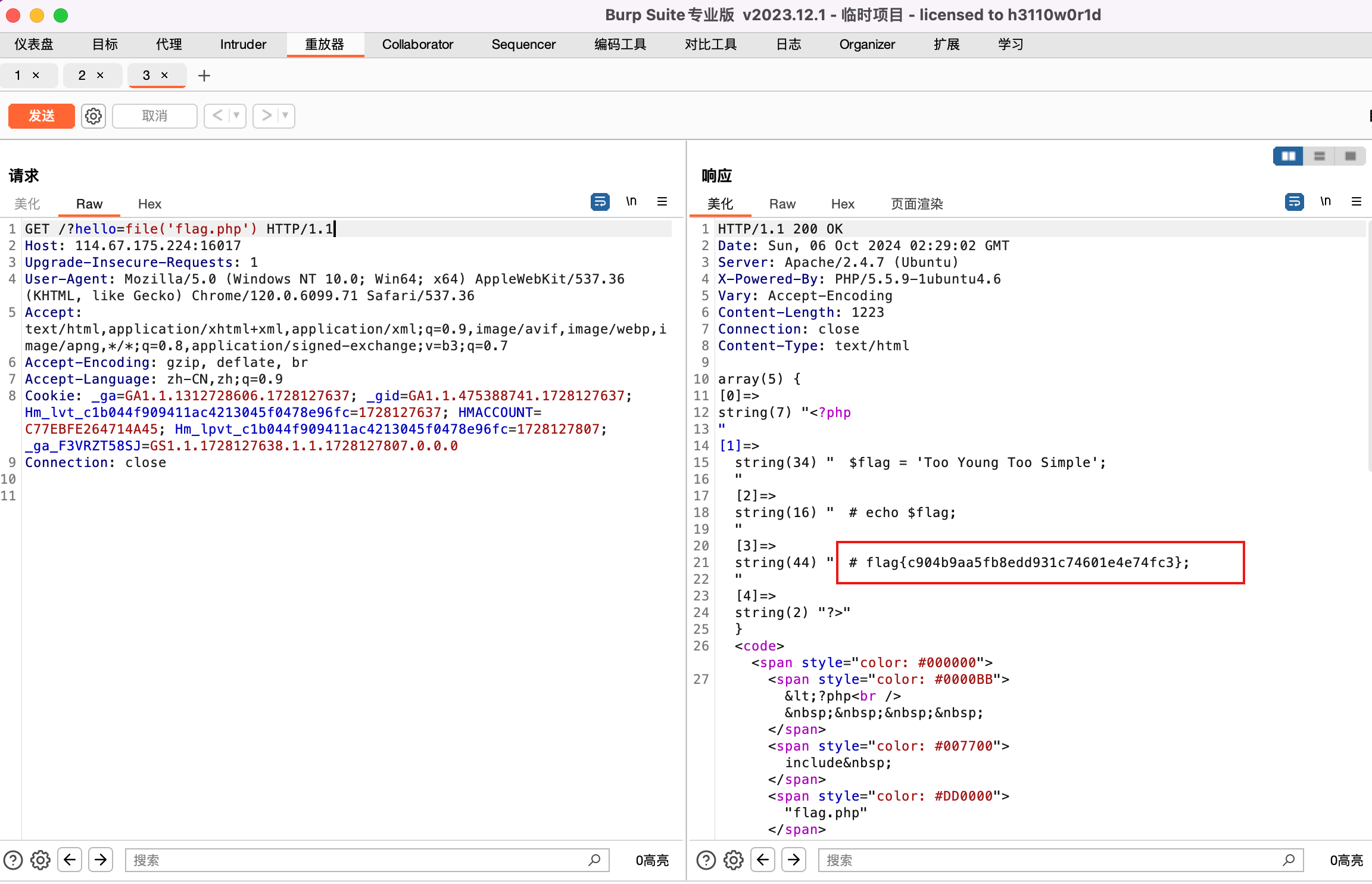Click request search help question icon

pos(13,860)
